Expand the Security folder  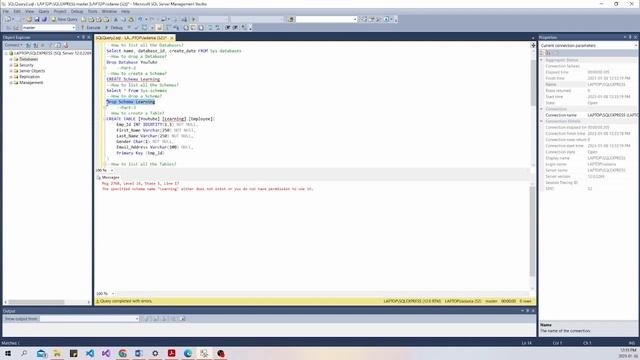point(11,65)
